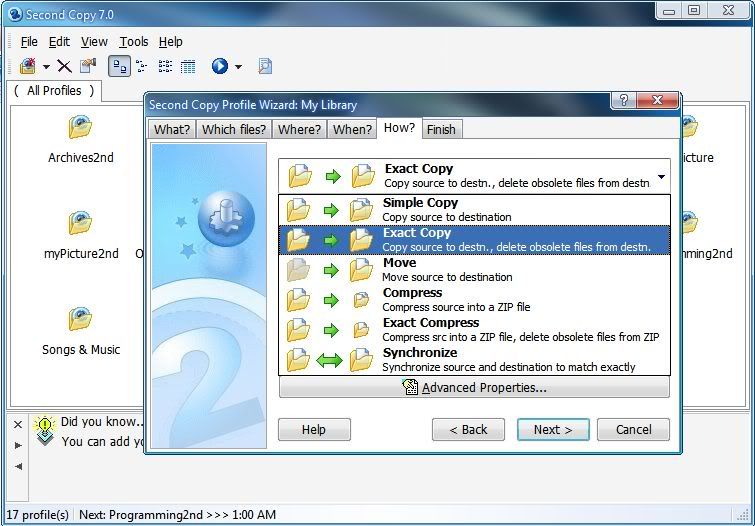Open the Help menu

170,42
